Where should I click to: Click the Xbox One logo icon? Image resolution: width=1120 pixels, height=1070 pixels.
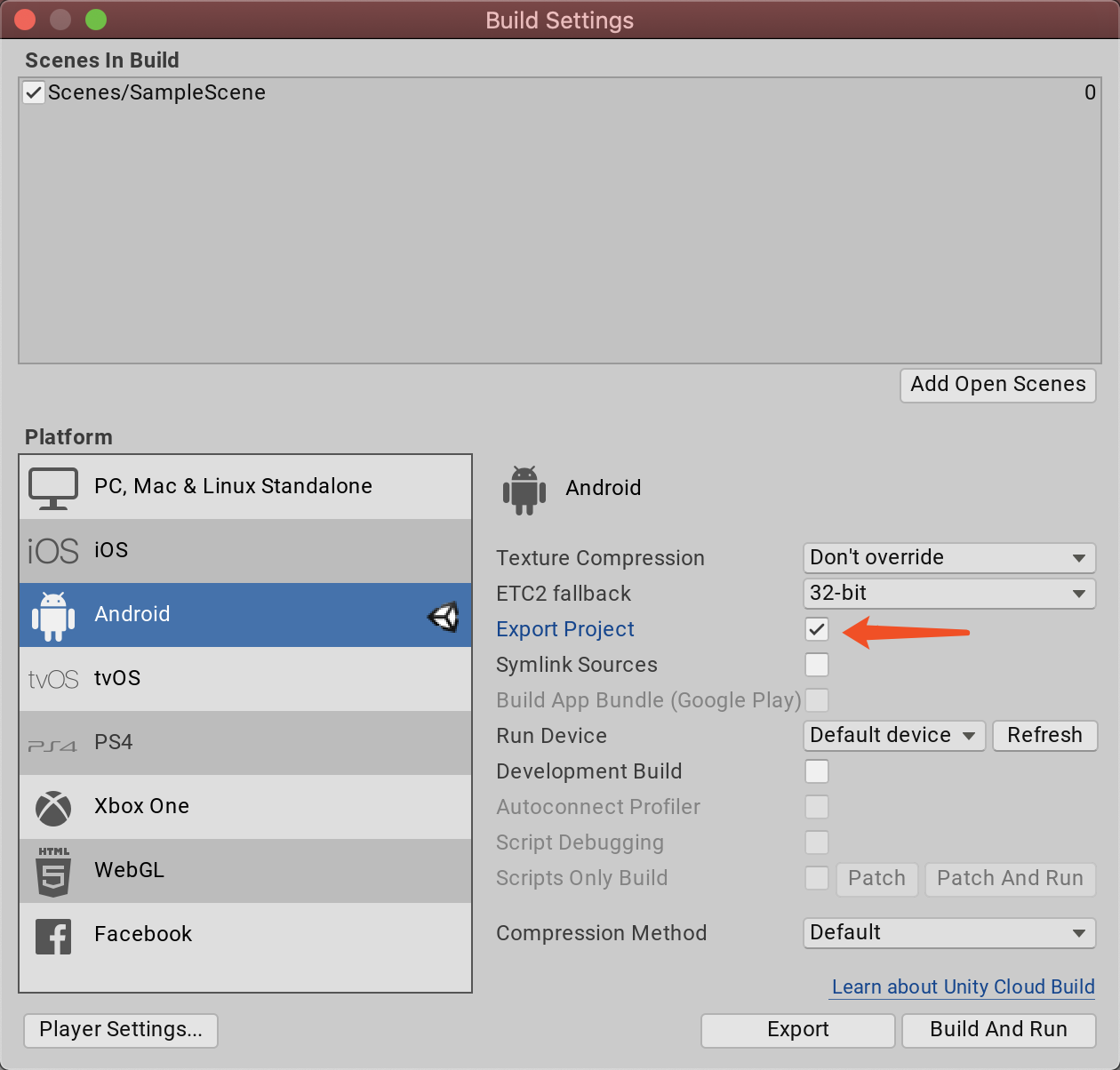click(x=53, y=808)
